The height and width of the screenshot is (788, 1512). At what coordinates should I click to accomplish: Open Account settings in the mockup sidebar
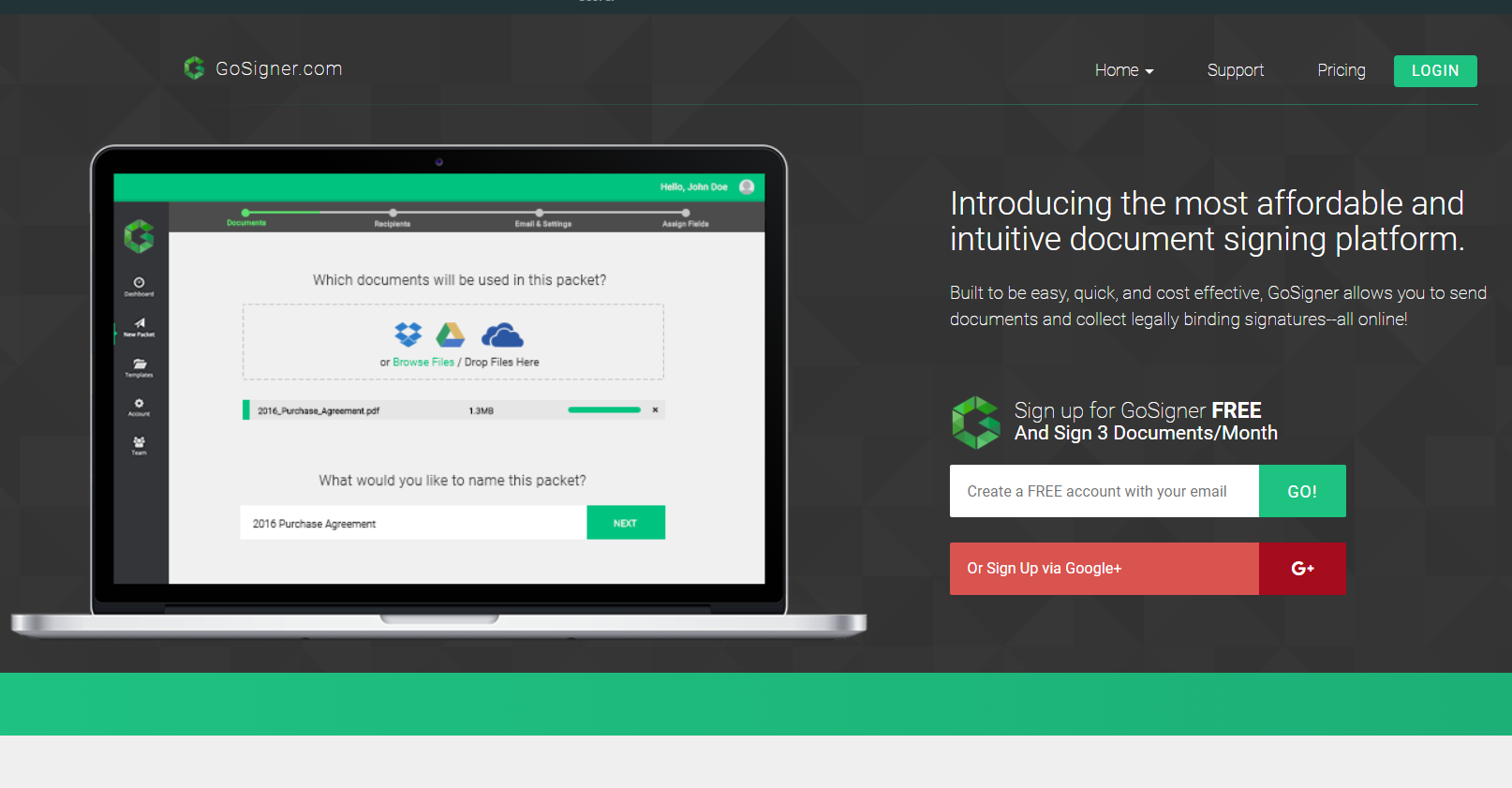click(139, 407)
